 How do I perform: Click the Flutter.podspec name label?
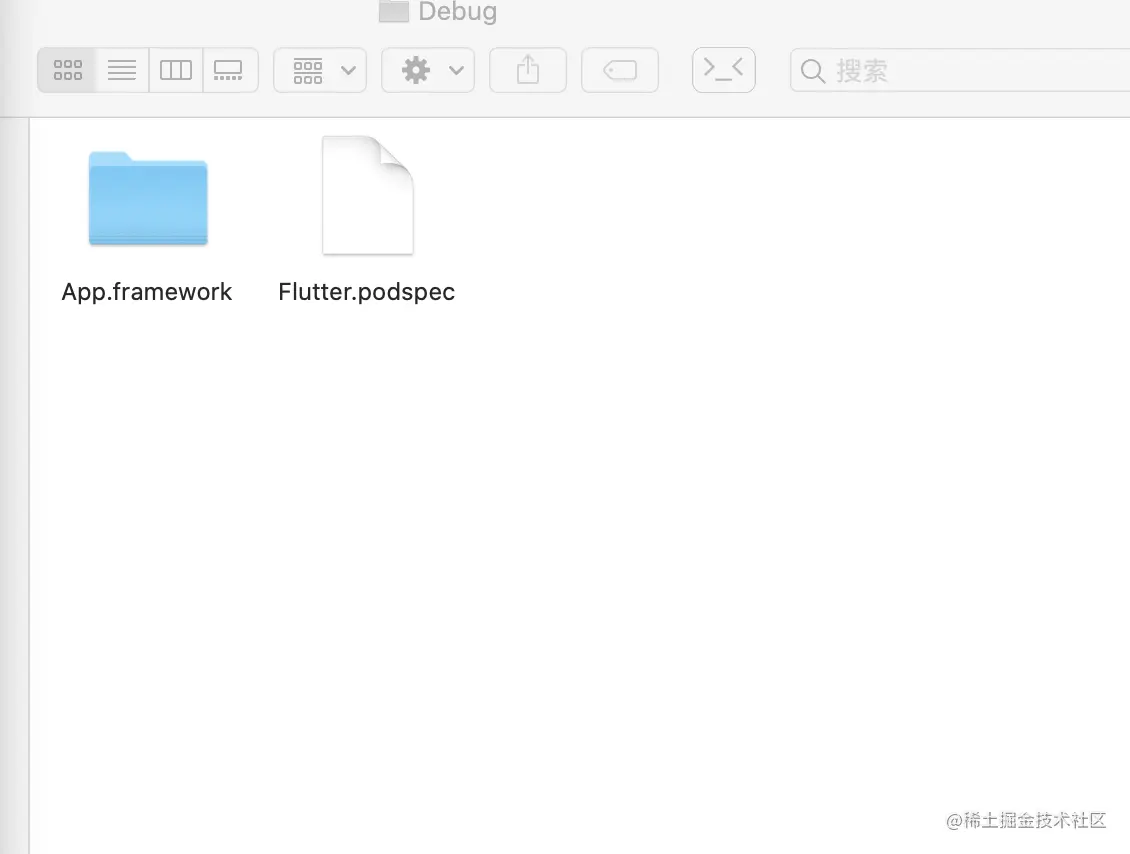click(367, 292)
